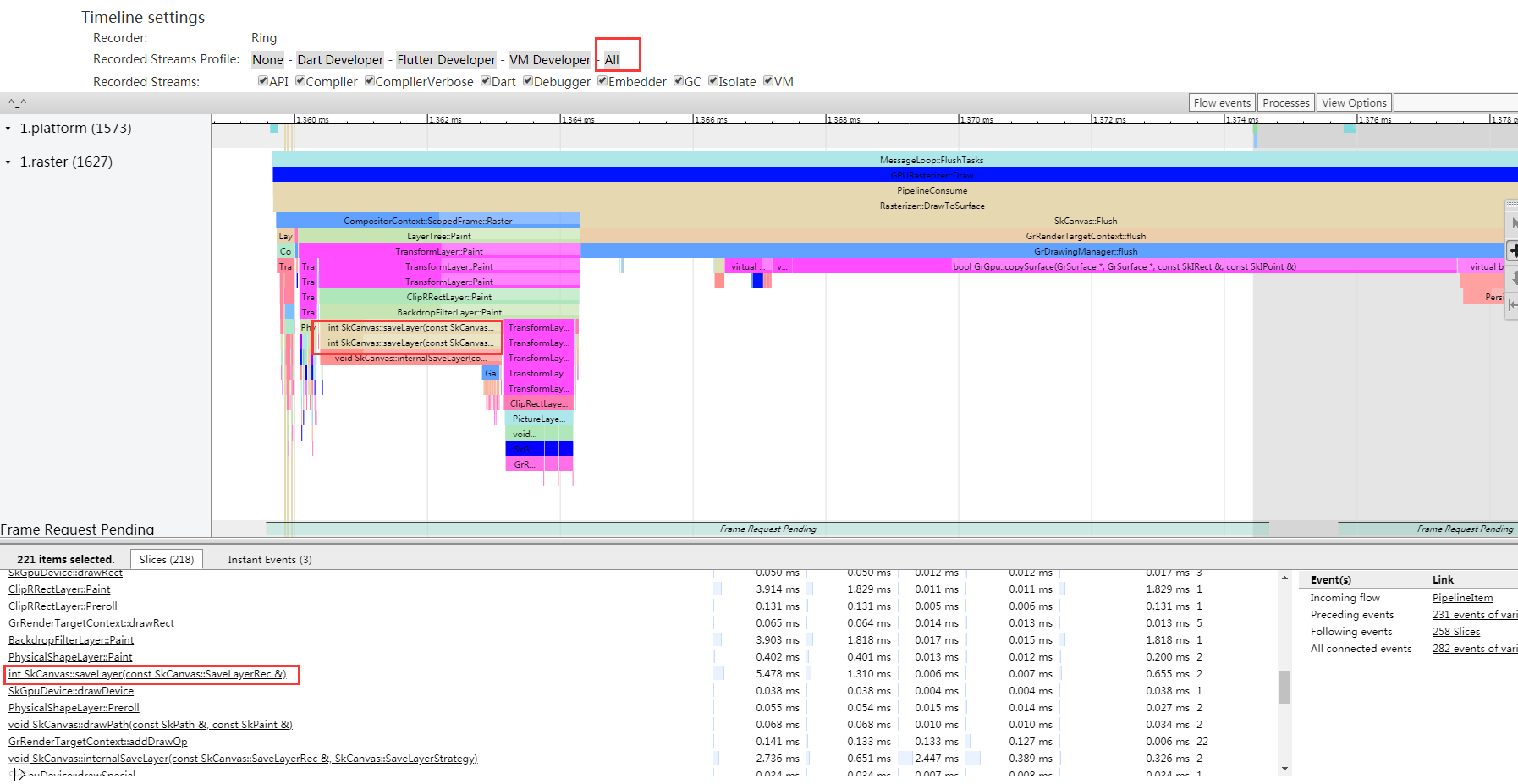The image size is (1518, 784).
Task: Click the slices table scrollbar up arrow
Action: click(x=1284, y=578)
